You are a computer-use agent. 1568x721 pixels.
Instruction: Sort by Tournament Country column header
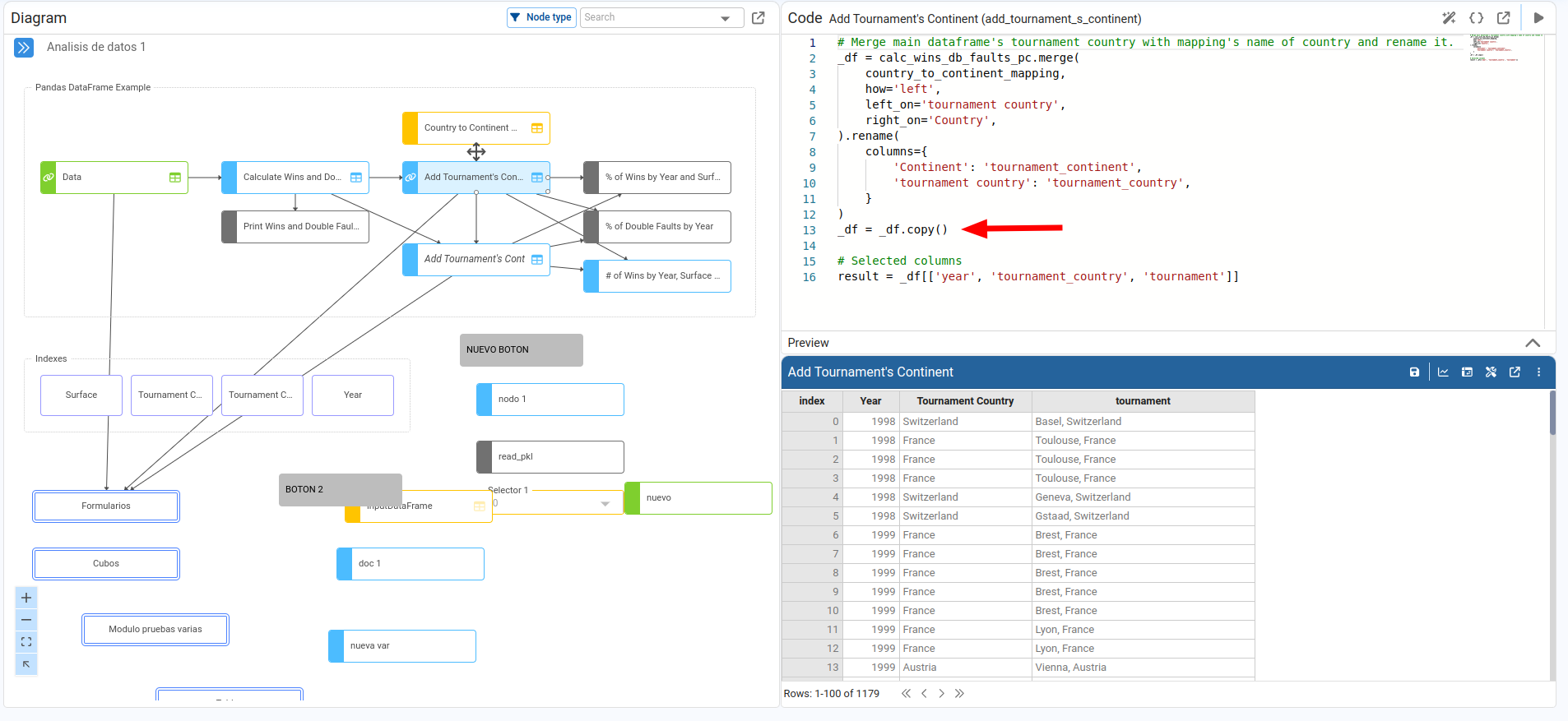(x=964, y=401)
